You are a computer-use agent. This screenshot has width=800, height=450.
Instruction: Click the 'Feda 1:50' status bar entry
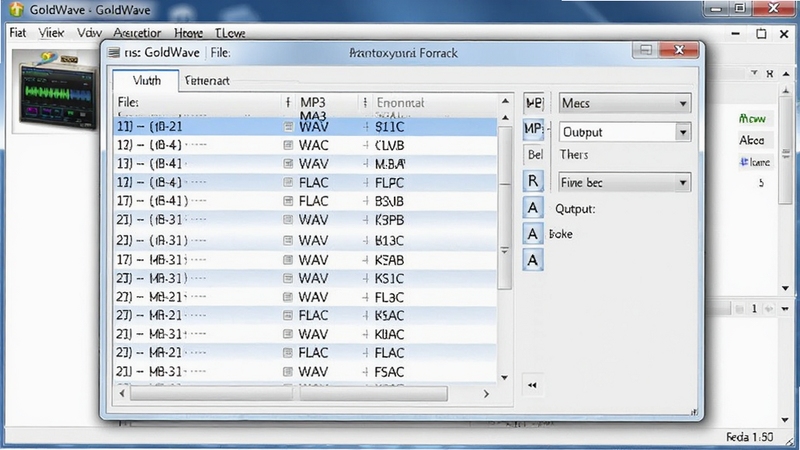coord(749,437)
